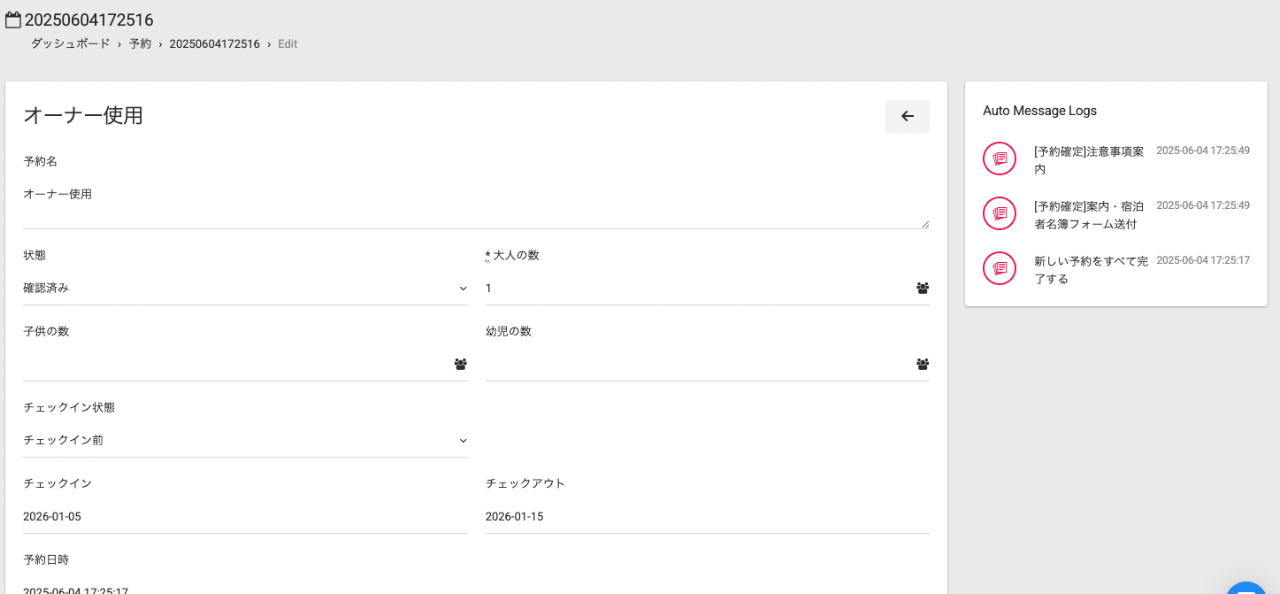Grab the 予約名 textarea resize handle
The height and width of the screenshot is (594, 1280).
pyautogui.click(x=925, y=224)
